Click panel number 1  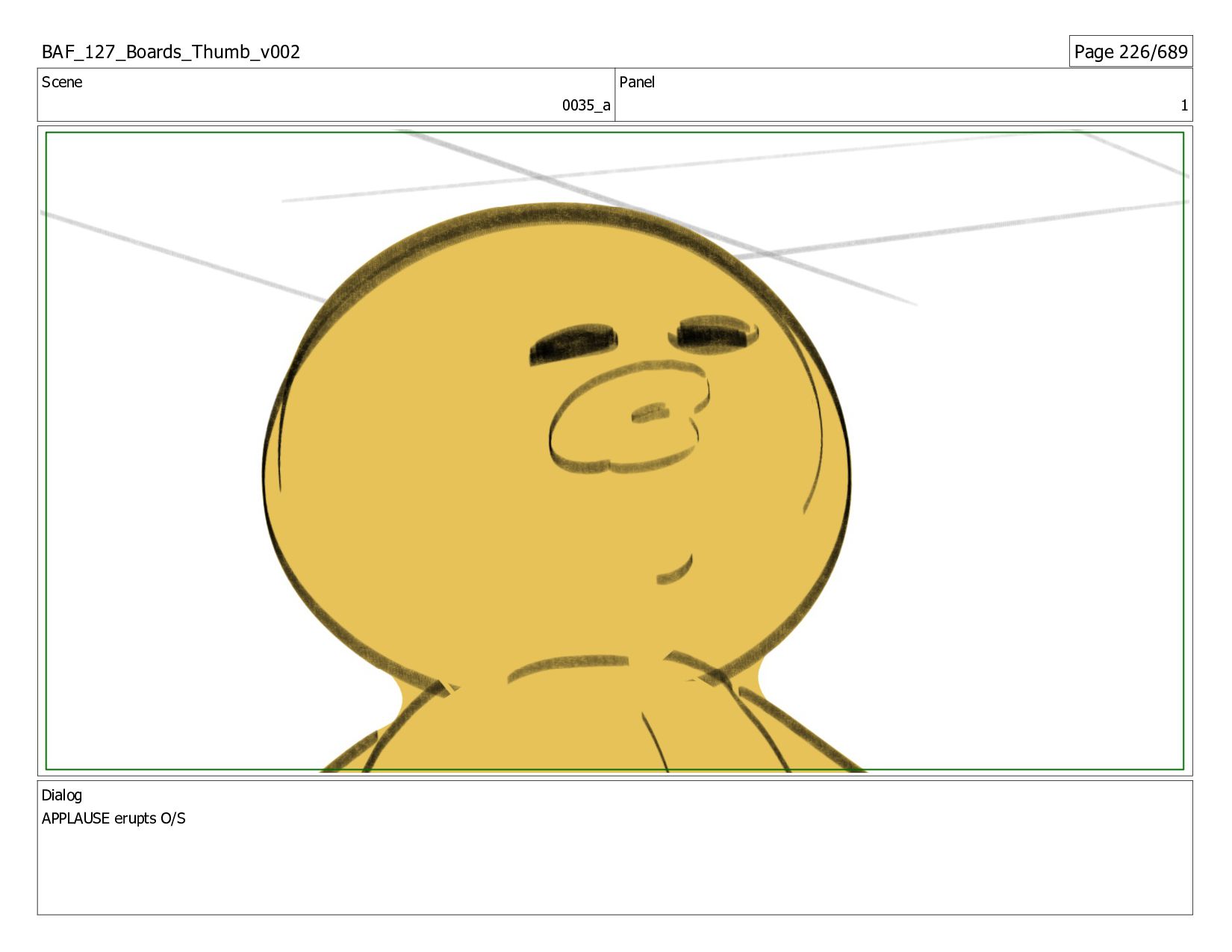[1183, 105]
